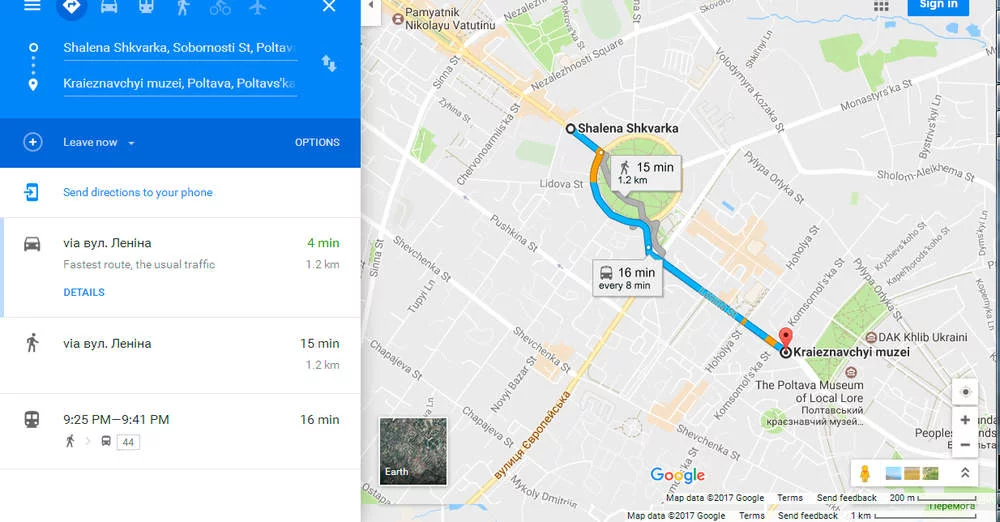Zoom in with the plus button
Image resolution: width=1000 pixels, height=522 pixels.
tap(965, 420)
